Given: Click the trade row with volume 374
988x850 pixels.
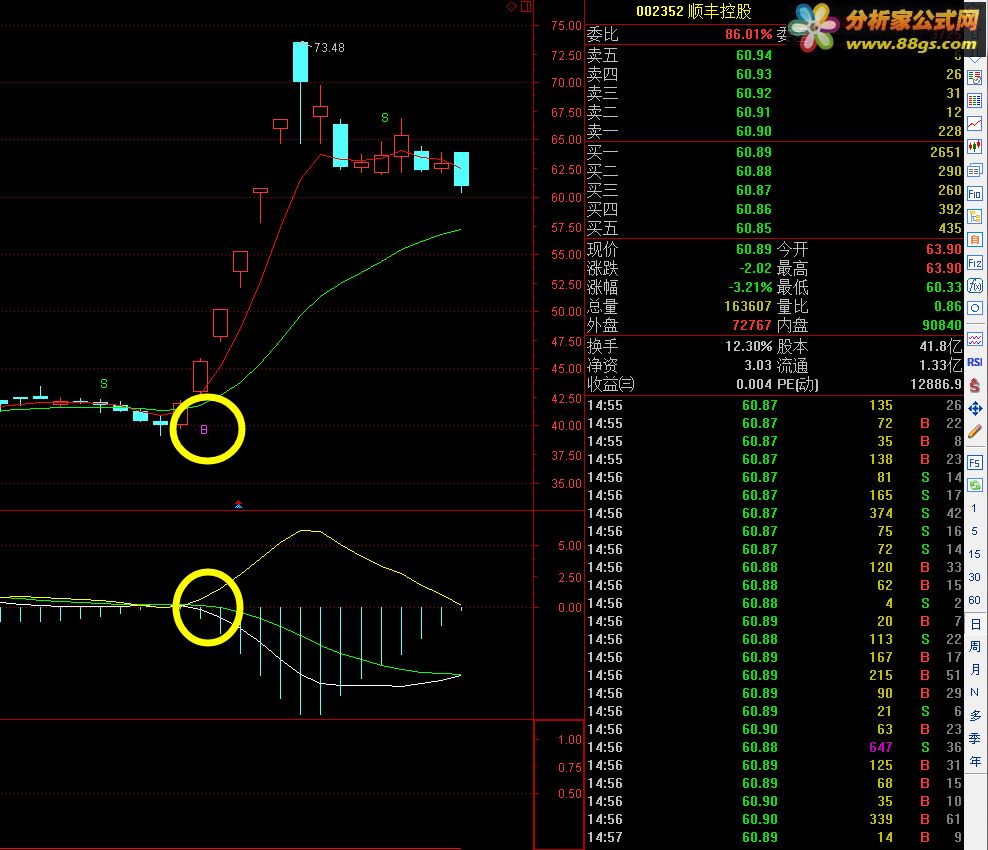Looking at the screenshot, I should click(x=774, y=514).
